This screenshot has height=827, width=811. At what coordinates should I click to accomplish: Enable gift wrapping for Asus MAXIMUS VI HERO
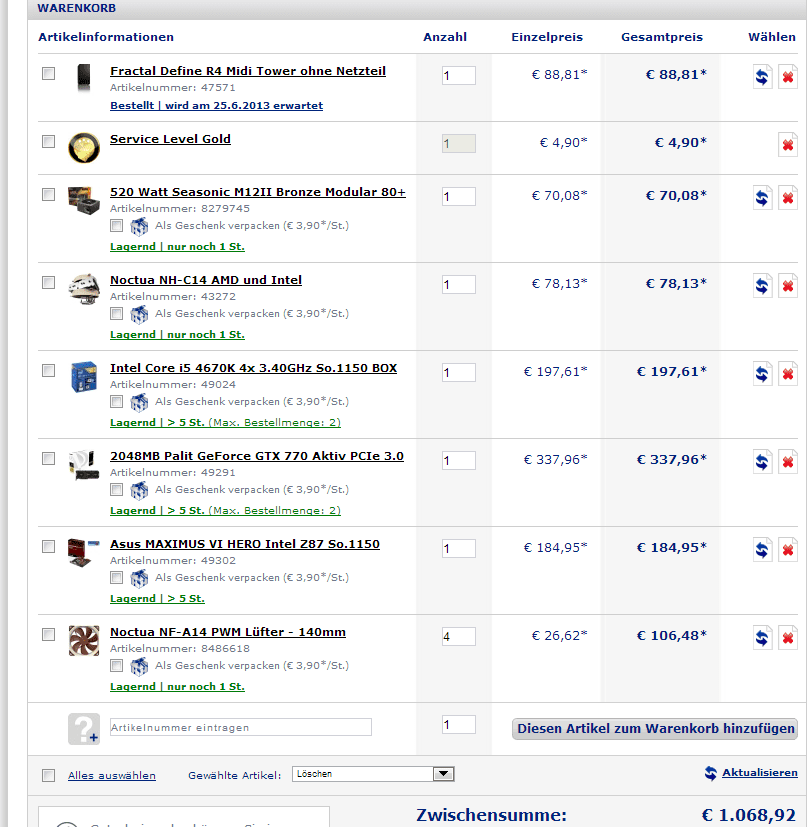(117, 578)
